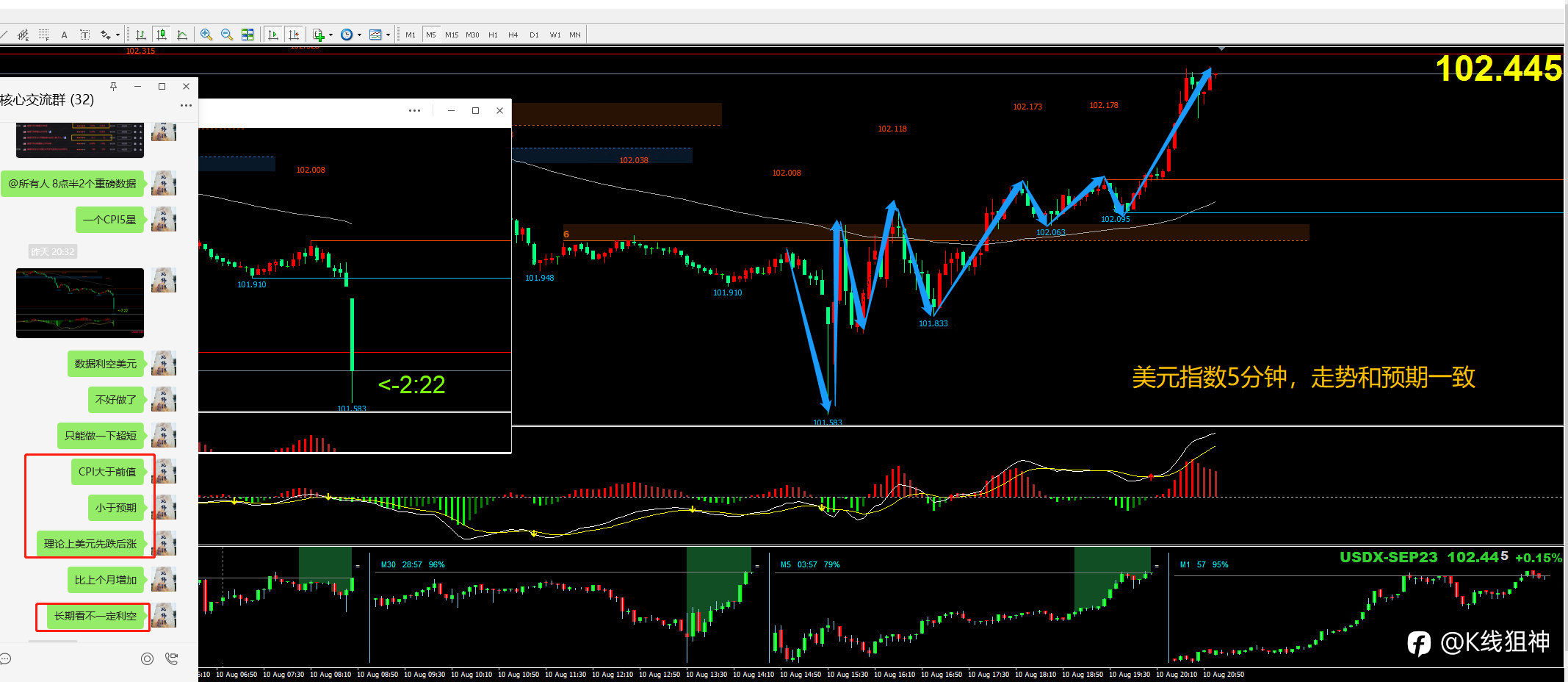1568x682 pixels.
Task: Click the 不好做了 message bubble
Action: (x=116, y=400)
